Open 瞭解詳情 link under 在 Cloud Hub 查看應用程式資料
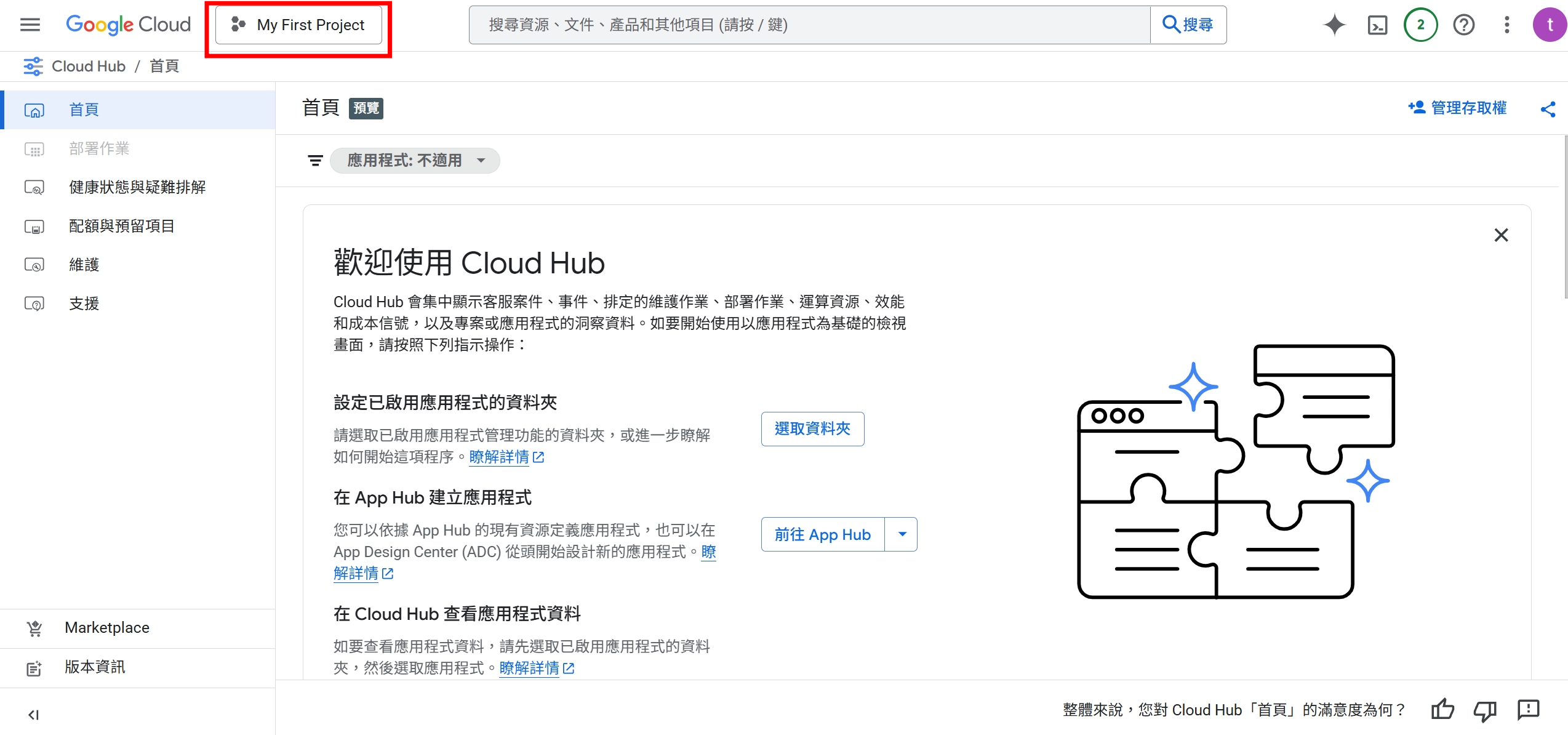This screenshot has width=1568, height=735. (537, 669)
